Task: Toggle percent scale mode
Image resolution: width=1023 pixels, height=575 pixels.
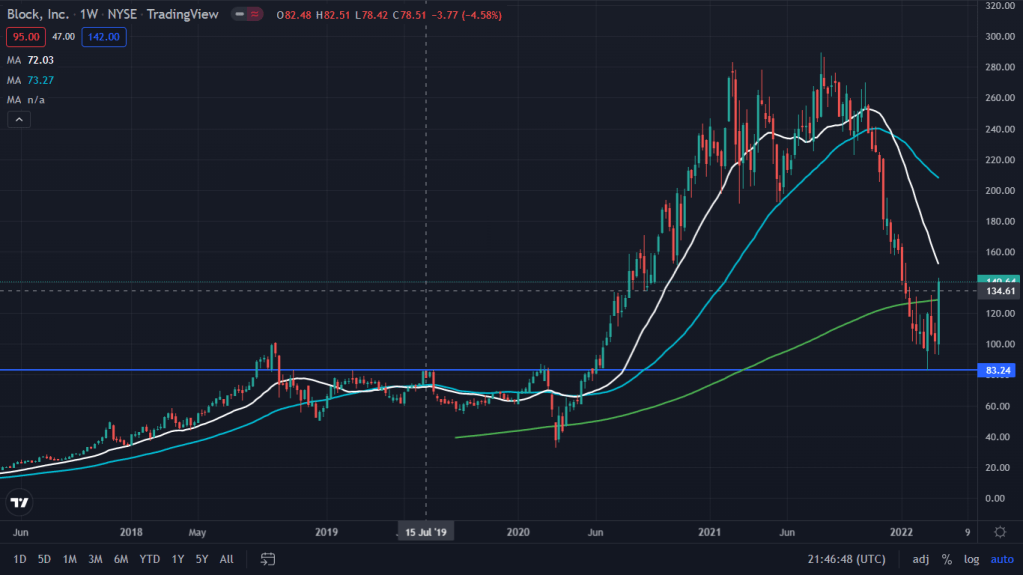Action: pyautogui.click(x=946, y=558)
